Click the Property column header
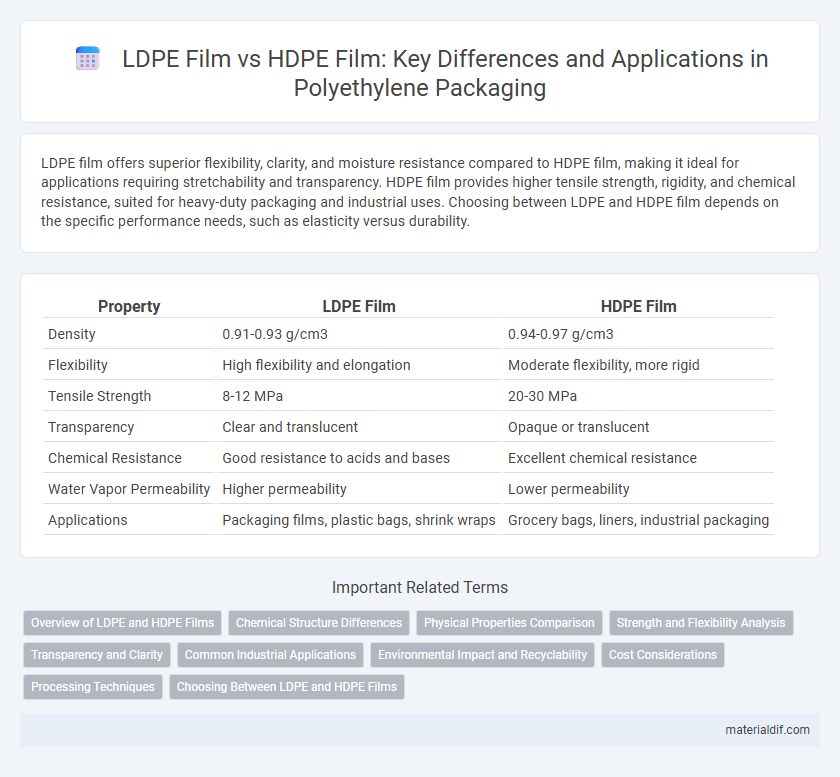840x777 pixels. tap(129, 306)
